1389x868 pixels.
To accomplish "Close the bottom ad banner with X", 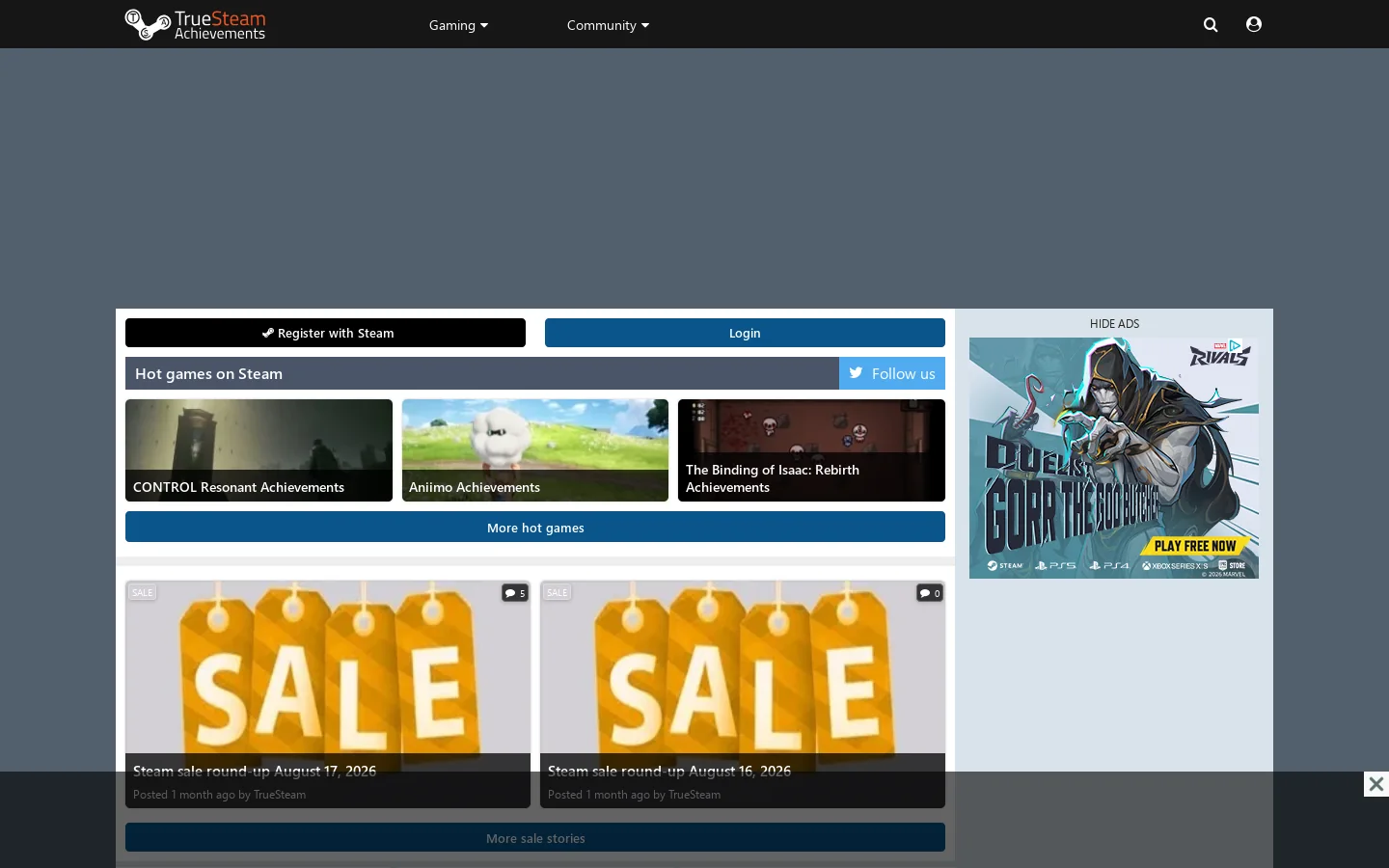I will [1376, 784].
